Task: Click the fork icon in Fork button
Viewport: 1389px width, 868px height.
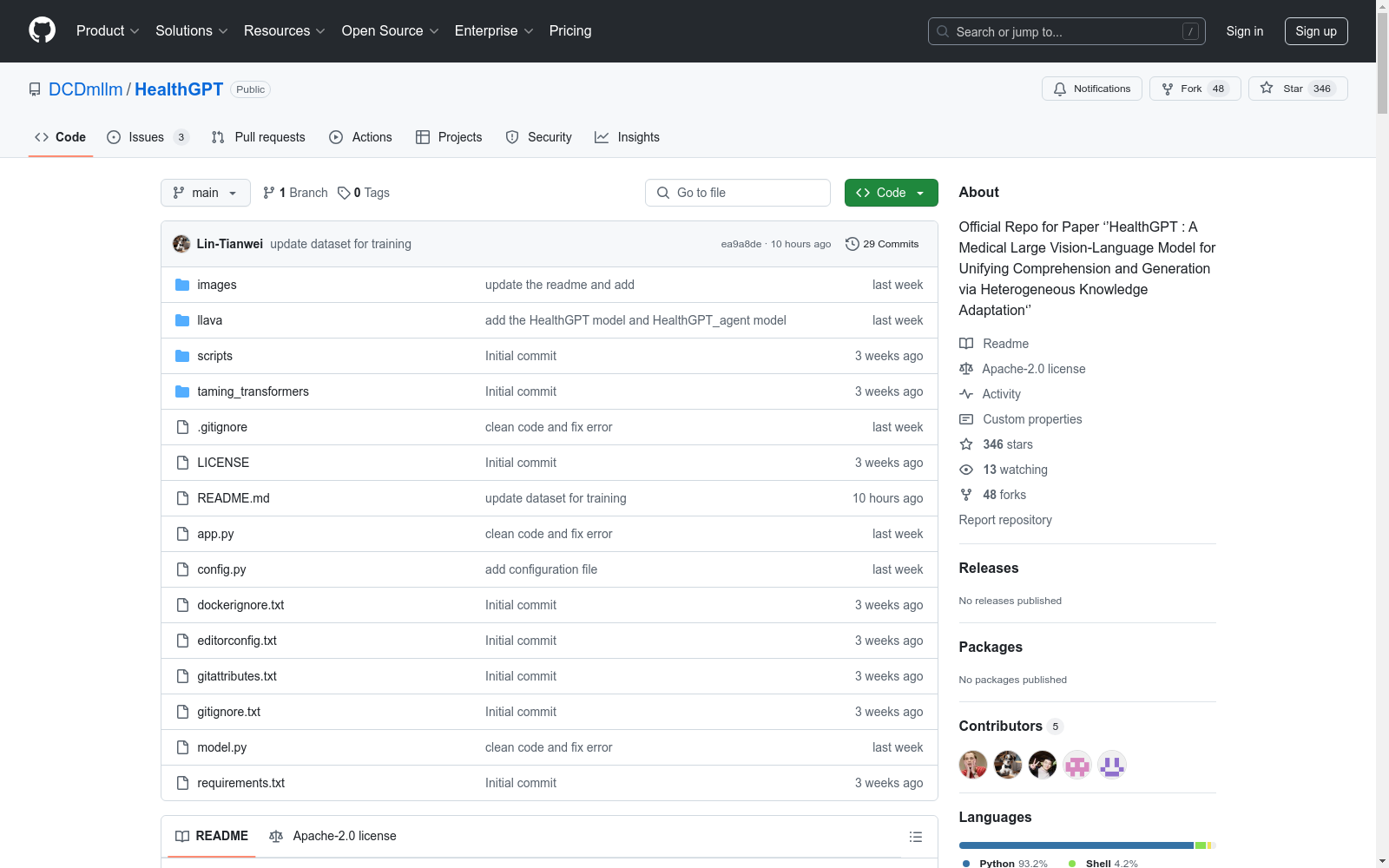Action: point(1168,89)
